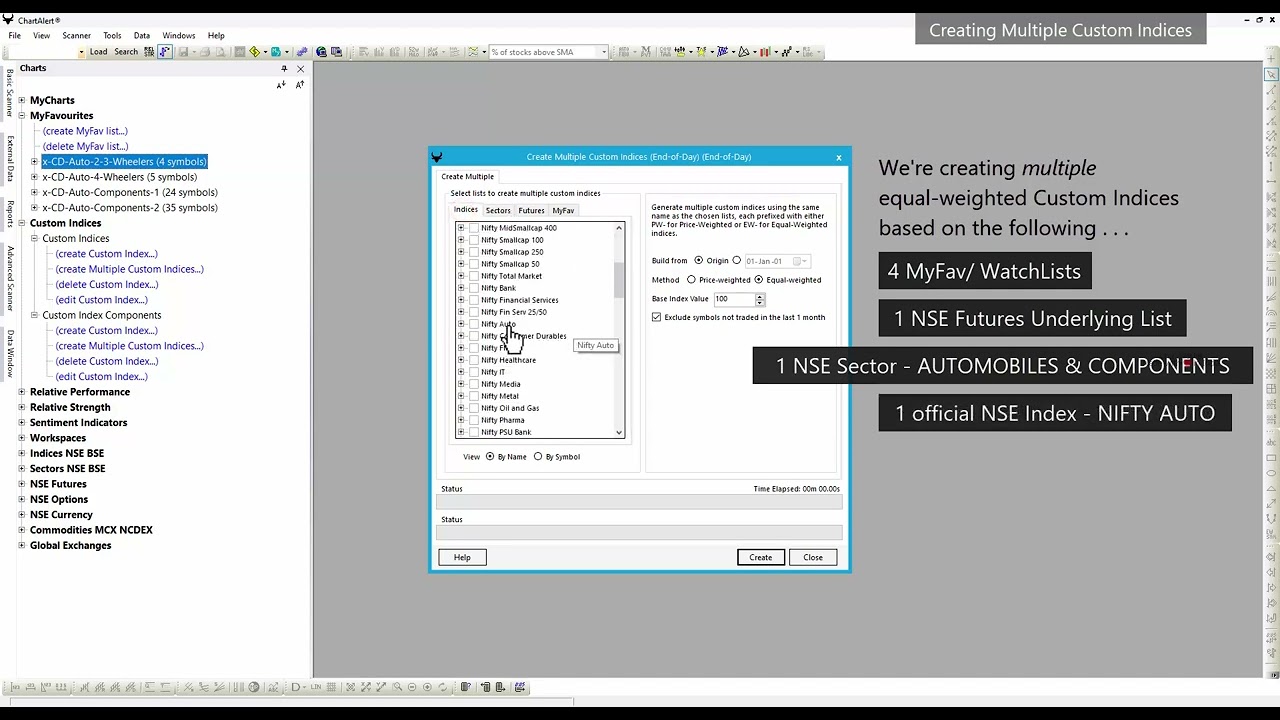
Task: Click the dialog close X icon in title bar
Action: (x=839, y=157)
